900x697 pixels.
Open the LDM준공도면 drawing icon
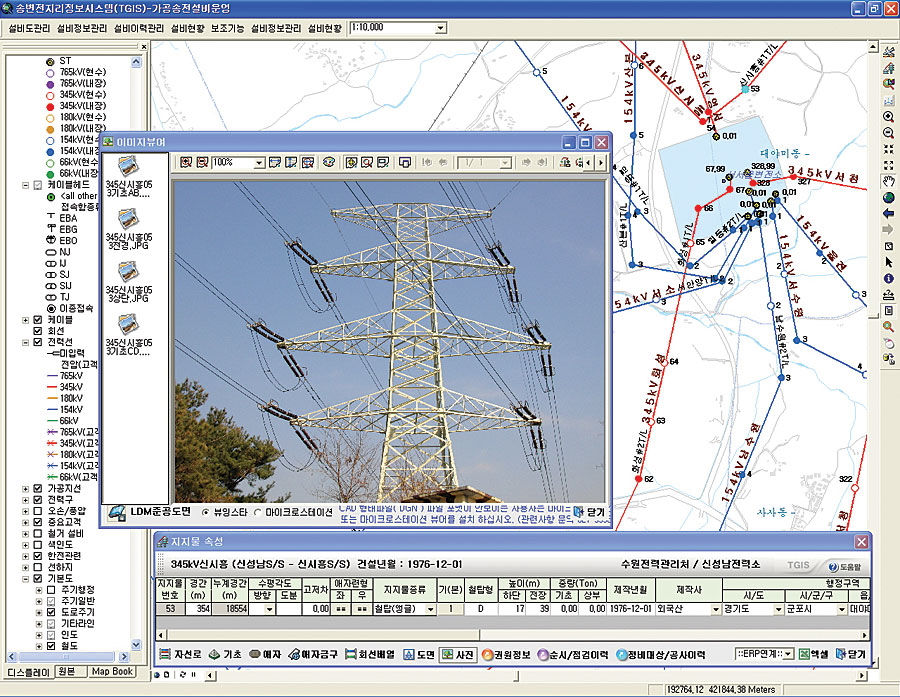[x=118, y=511]
